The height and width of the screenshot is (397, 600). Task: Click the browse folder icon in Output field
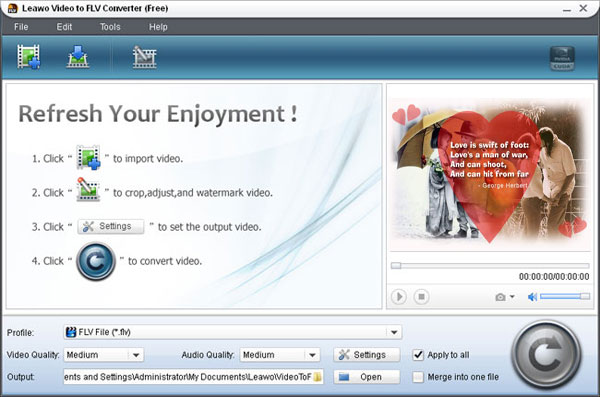(x=318, y=377)
